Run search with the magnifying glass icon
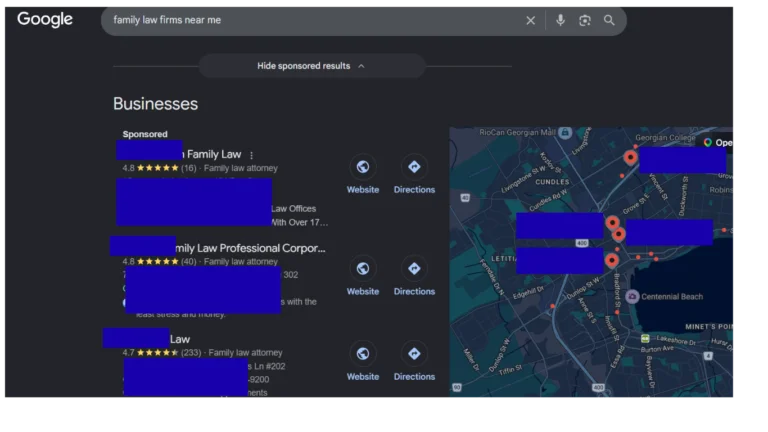 (x=609, y=20)
